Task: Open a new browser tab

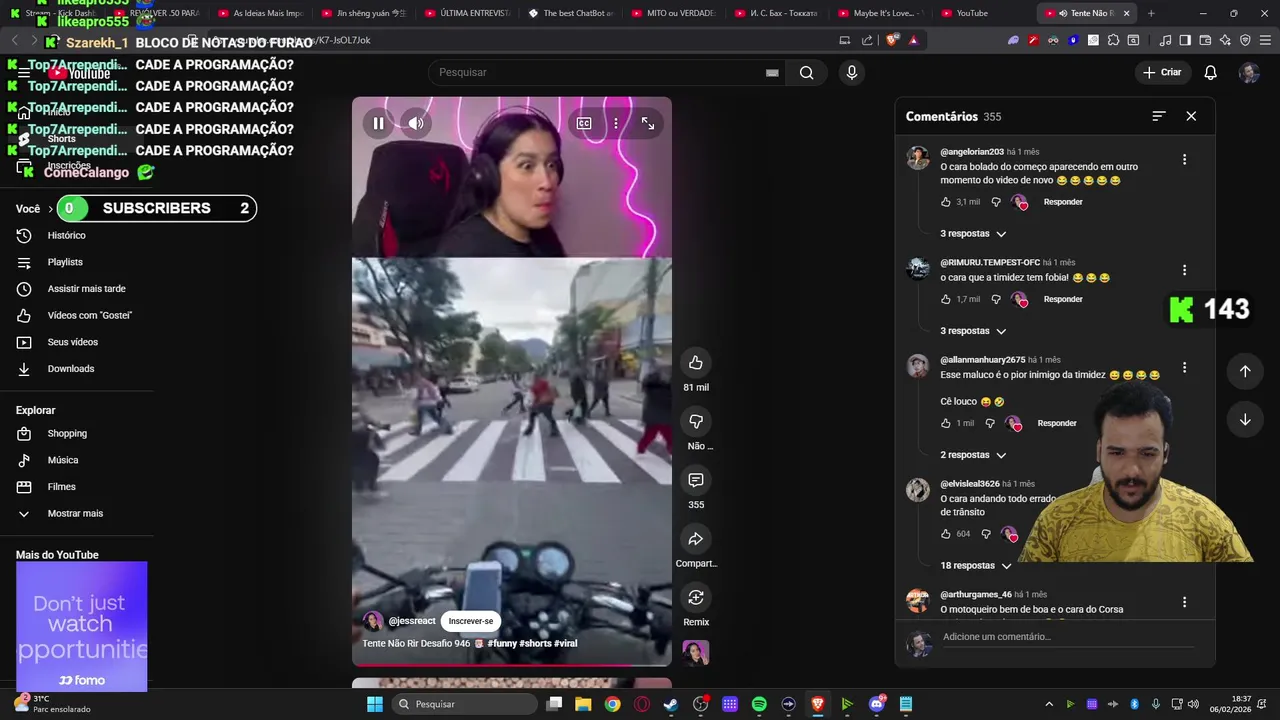Action: pos(1151,13)
